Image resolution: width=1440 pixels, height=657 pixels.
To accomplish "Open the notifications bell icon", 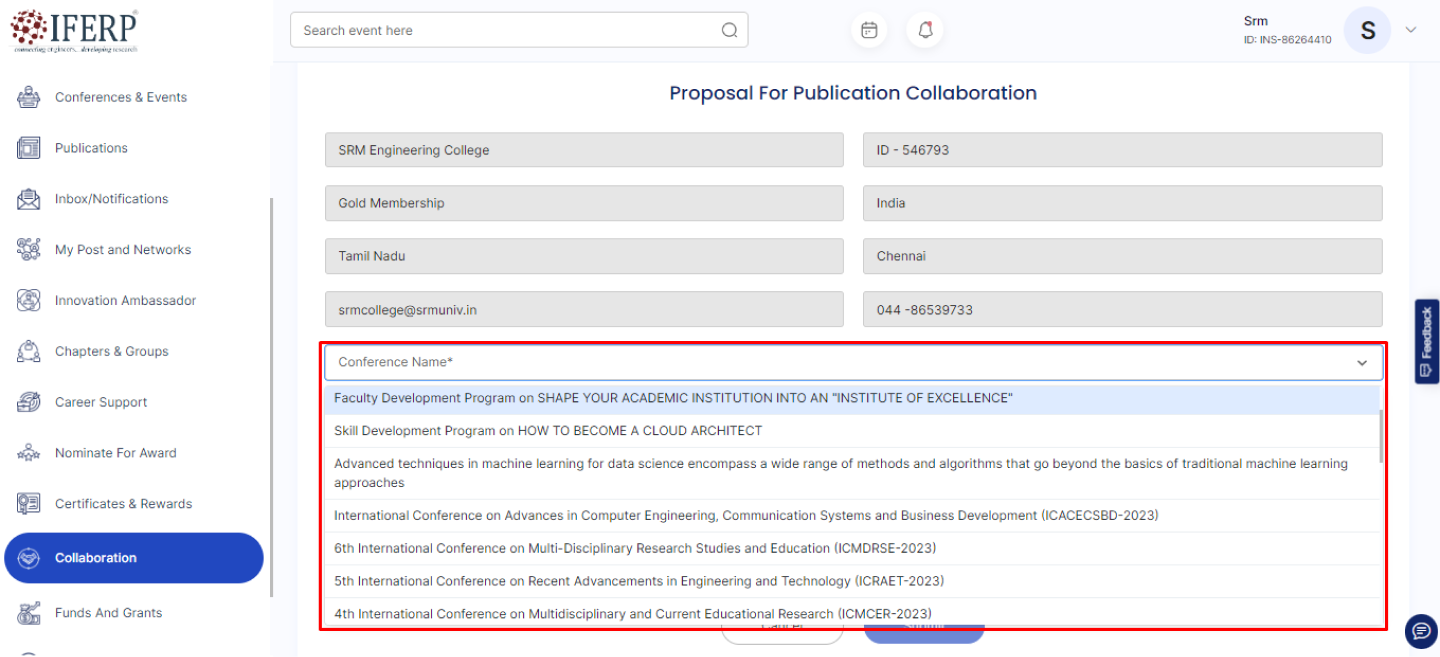I will click(925, 30).
